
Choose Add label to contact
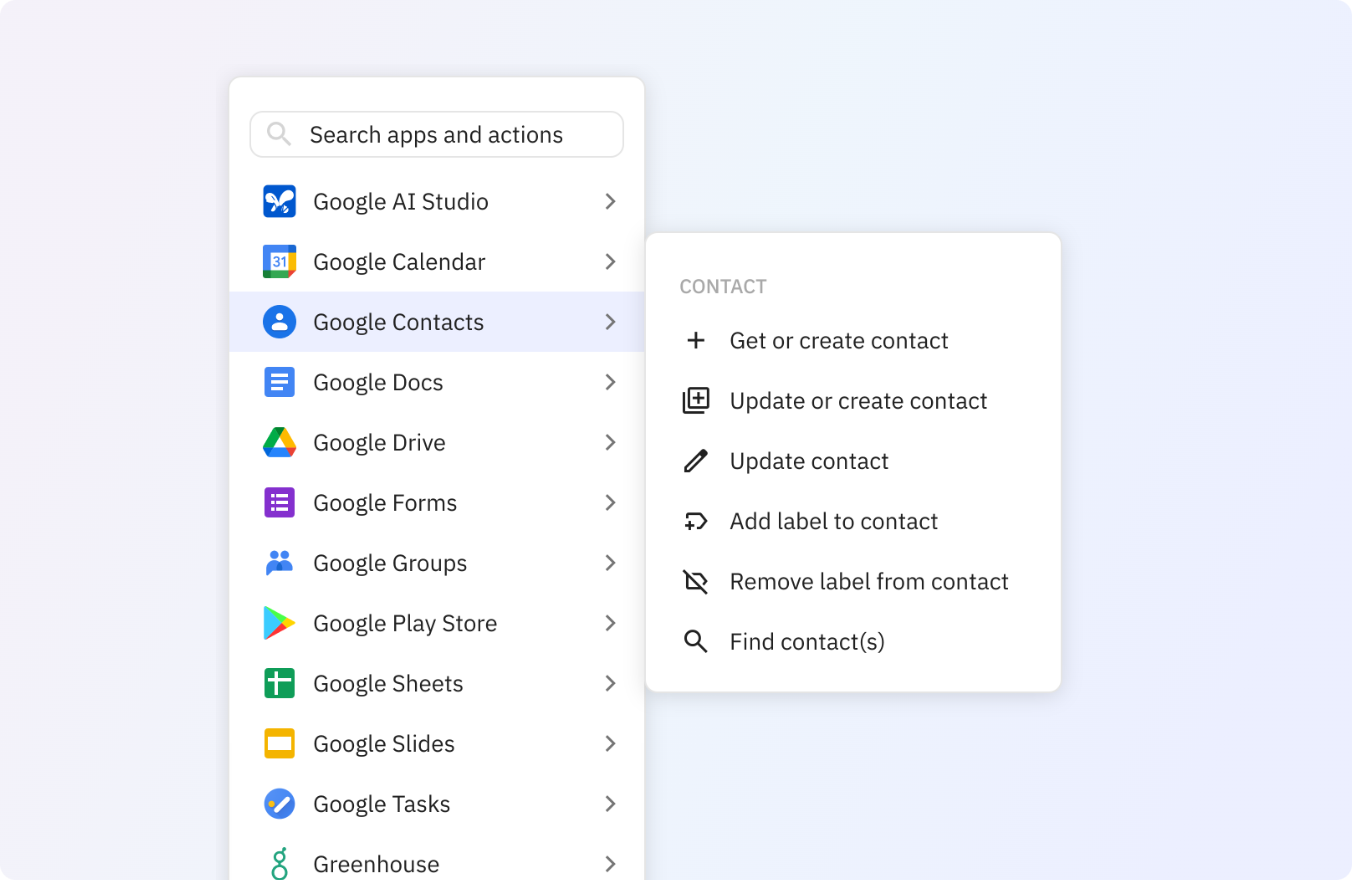(x=853, y=521)
